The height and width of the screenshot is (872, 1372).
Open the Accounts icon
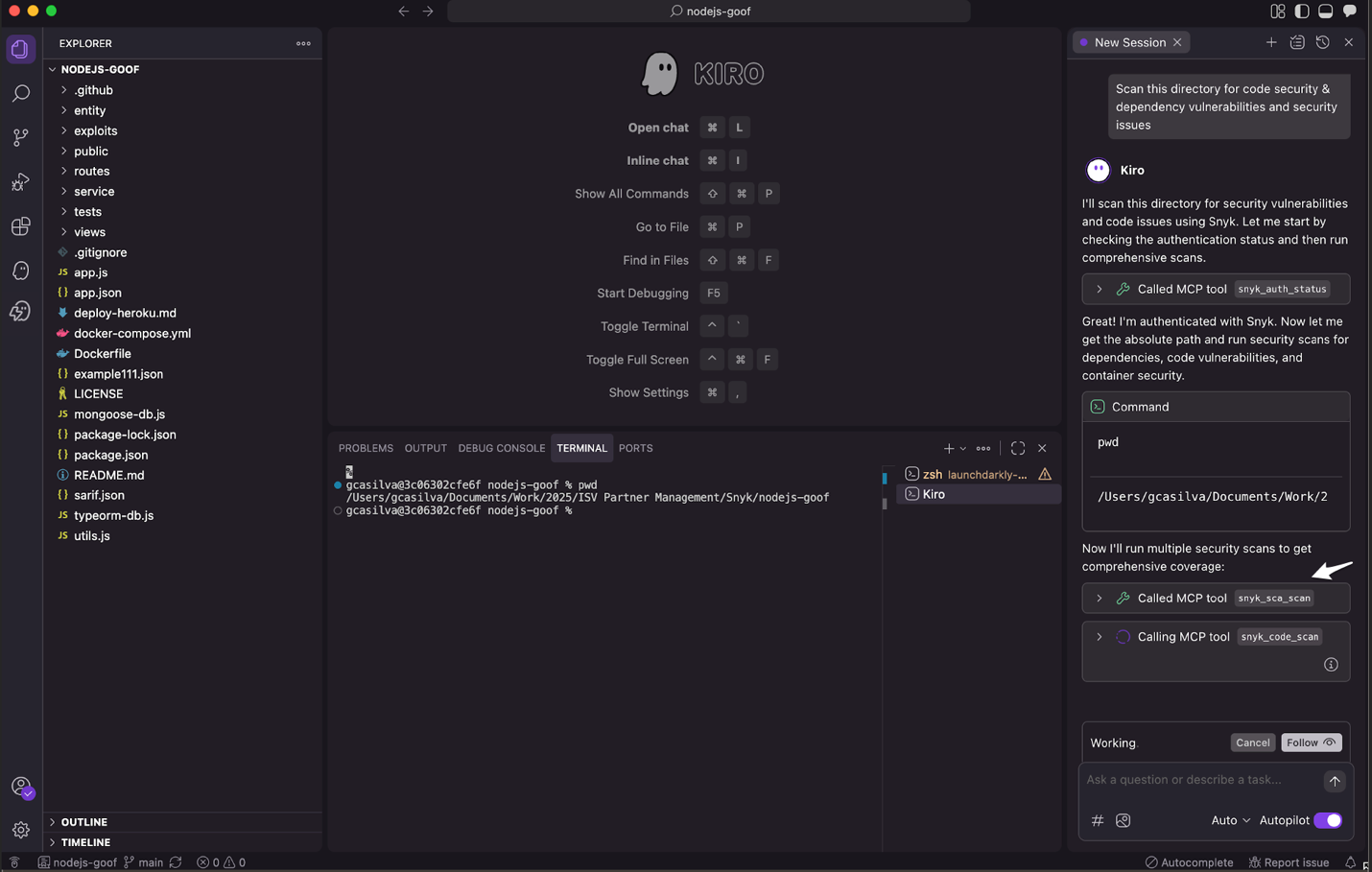pos(20,787)
